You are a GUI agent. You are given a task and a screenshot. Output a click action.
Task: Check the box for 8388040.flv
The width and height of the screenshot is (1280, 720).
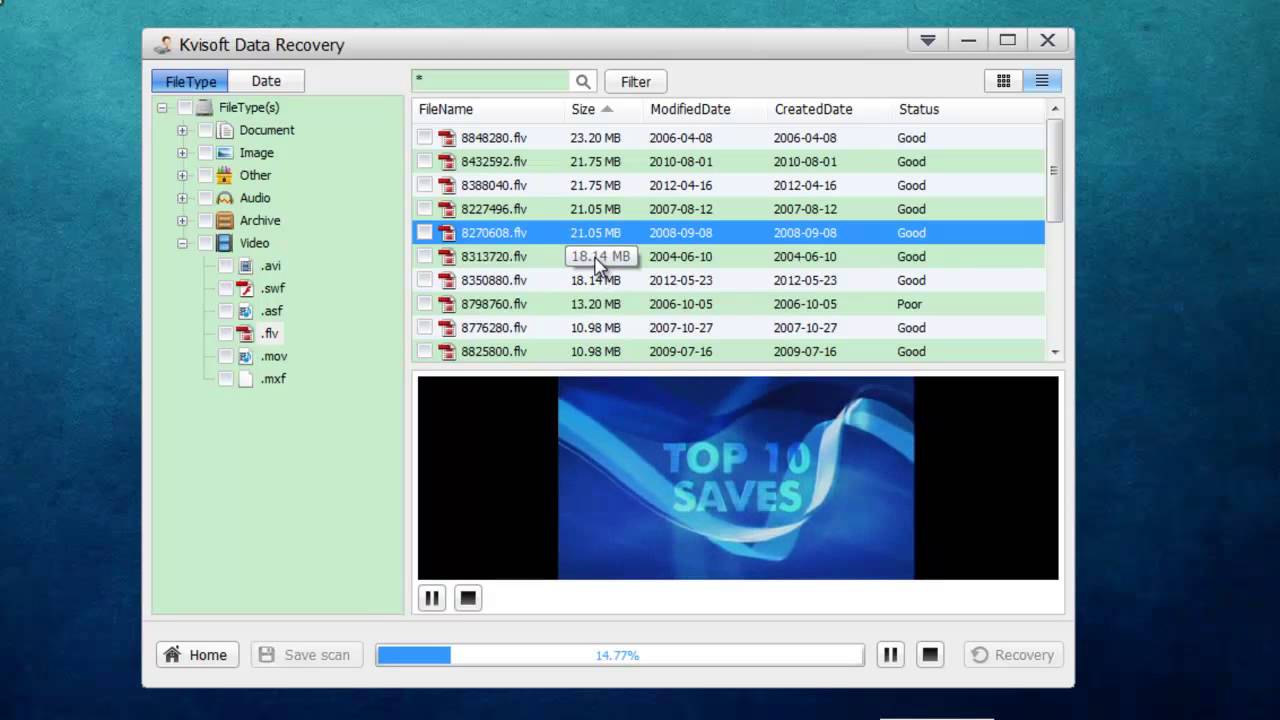425,185
